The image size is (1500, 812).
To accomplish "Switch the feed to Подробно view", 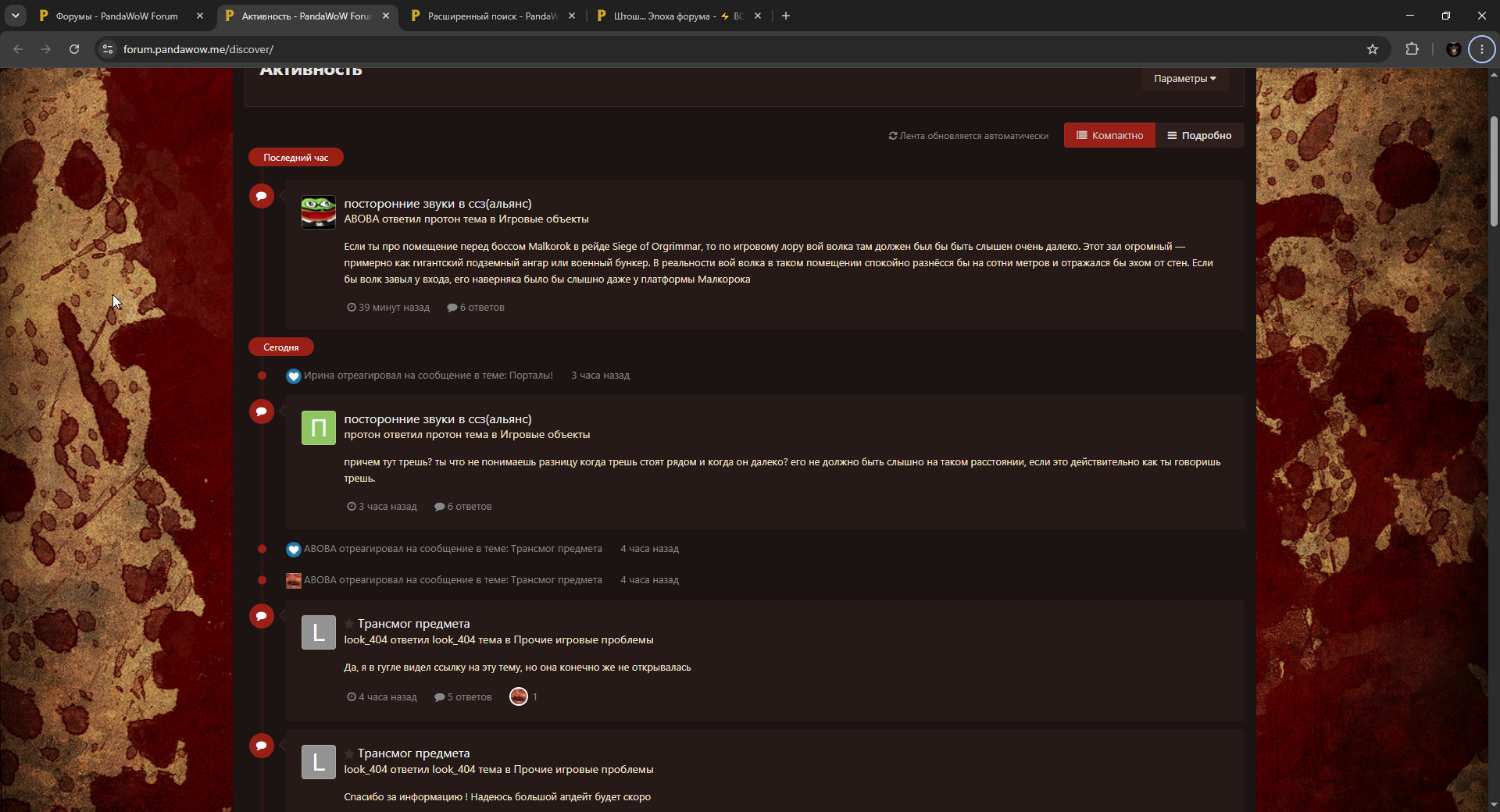I will tap(1200, 135).
